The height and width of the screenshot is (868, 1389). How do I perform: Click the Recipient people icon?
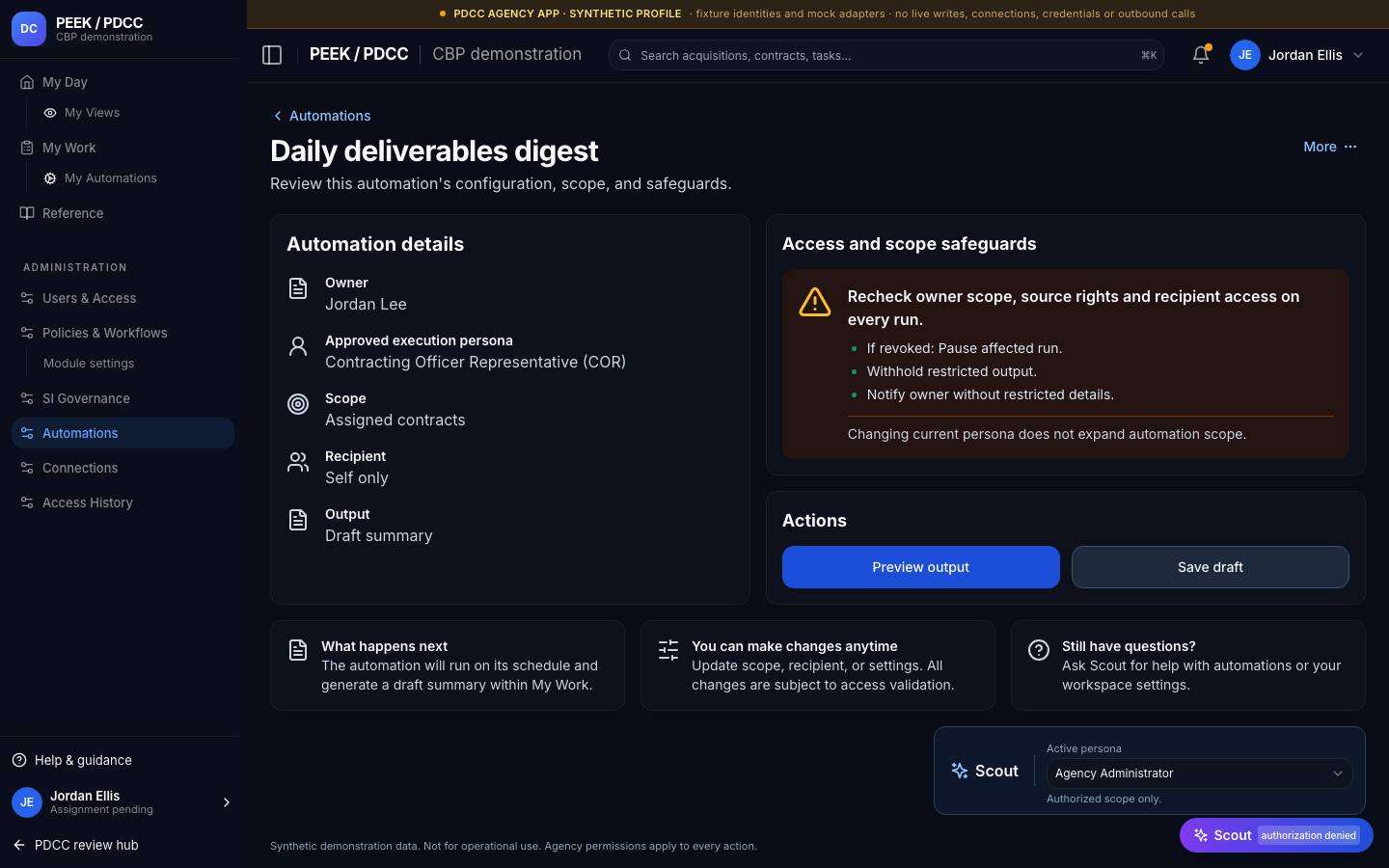point(298,462)
